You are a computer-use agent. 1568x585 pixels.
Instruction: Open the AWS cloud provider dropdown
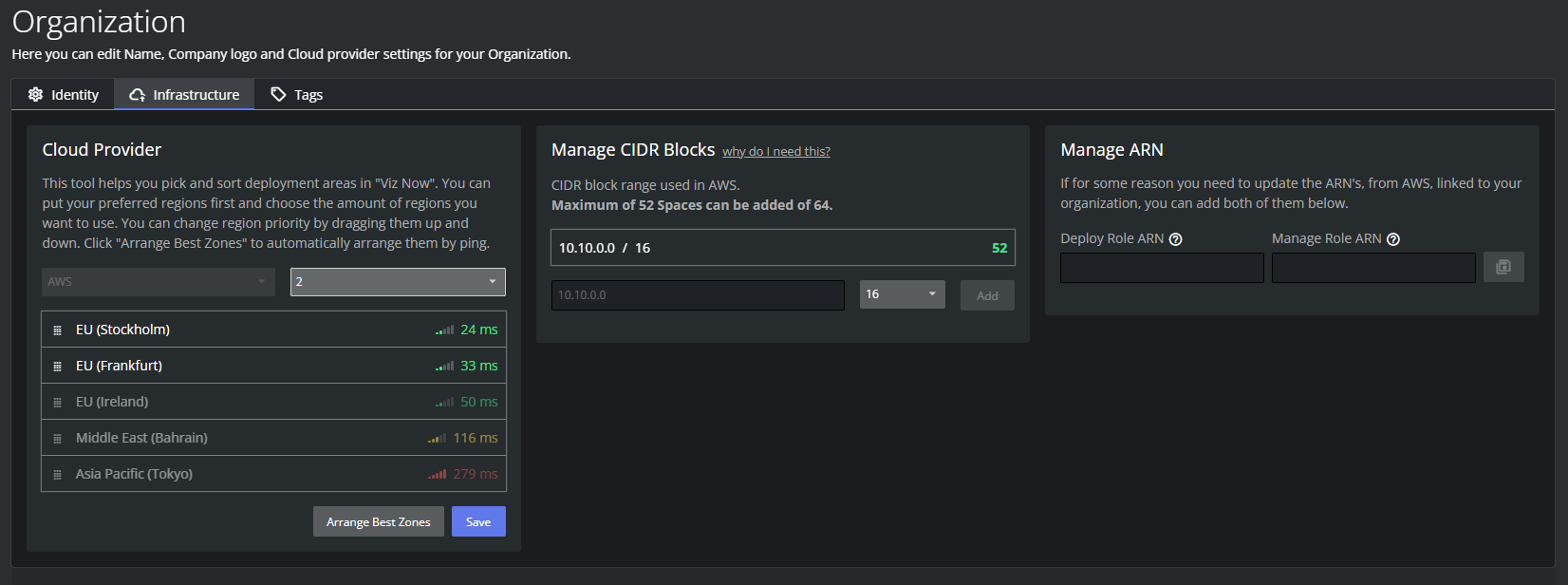(x=158, y=282)
